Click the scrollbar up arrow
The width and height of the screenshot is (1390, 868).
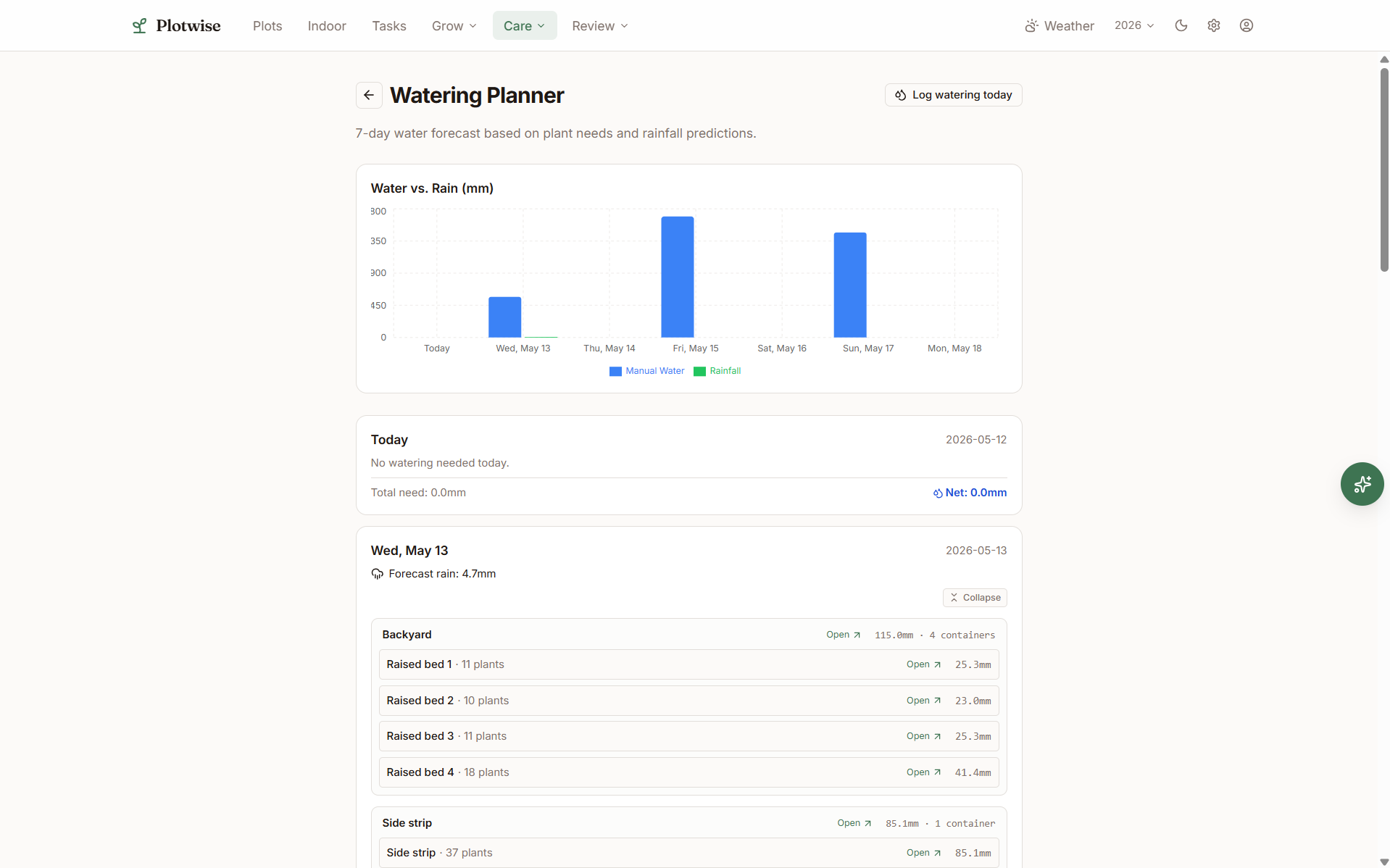coord(1384,59)
